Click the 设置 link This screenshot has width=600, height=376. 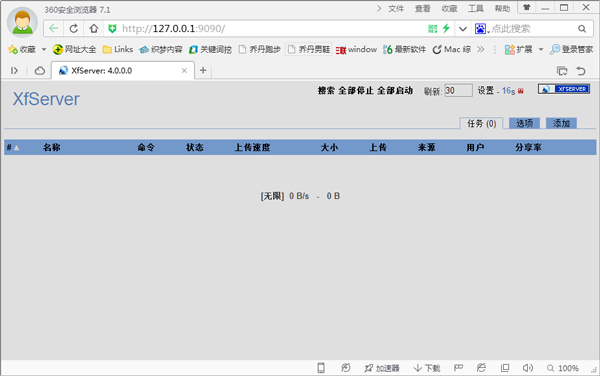tap(486, 90)
